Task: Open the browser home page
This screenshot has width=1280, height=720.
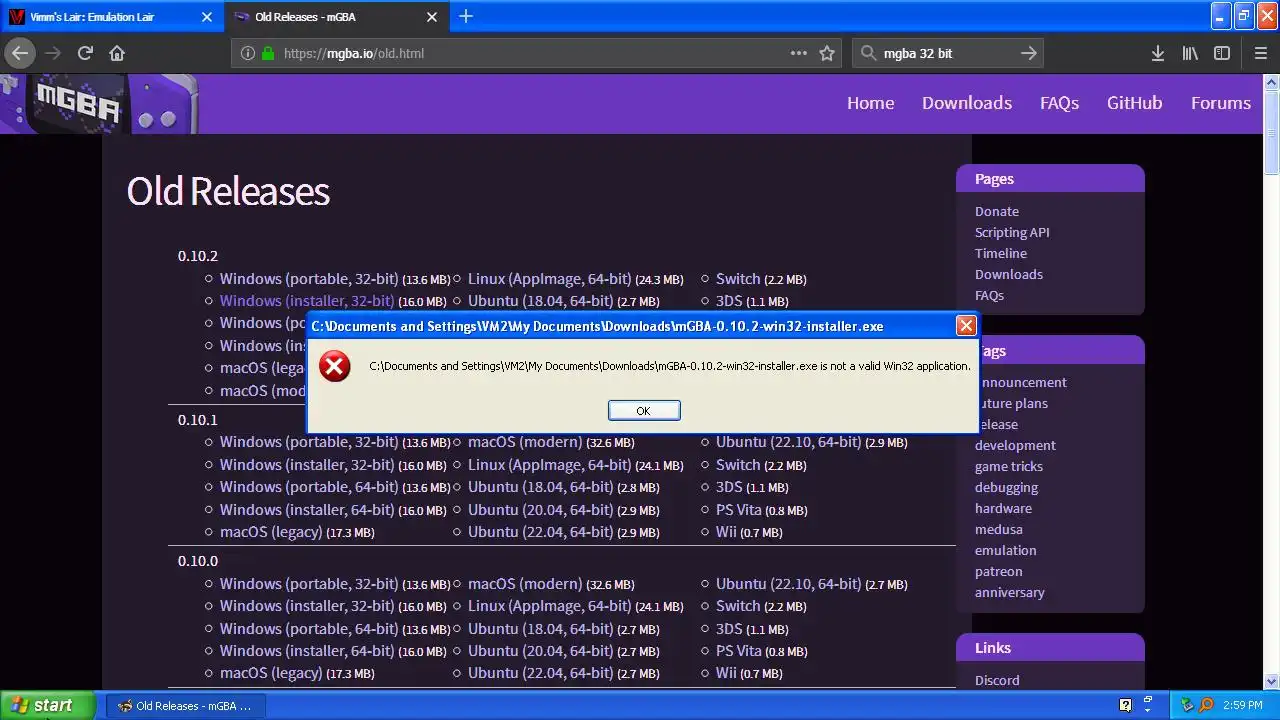Action: [x=117, y=53]
